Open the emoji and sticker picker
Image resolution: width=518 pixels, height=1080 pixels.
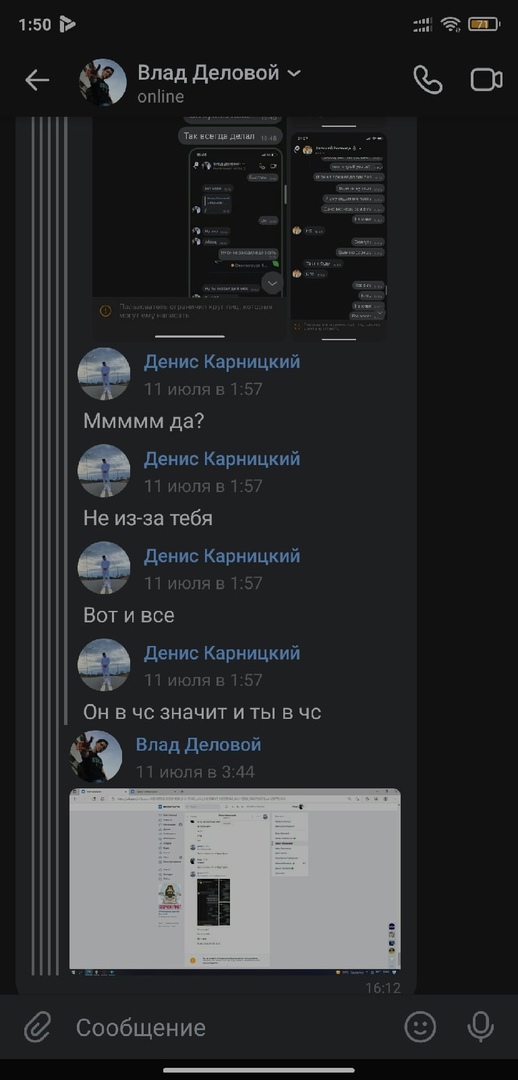coord(419,1027)
